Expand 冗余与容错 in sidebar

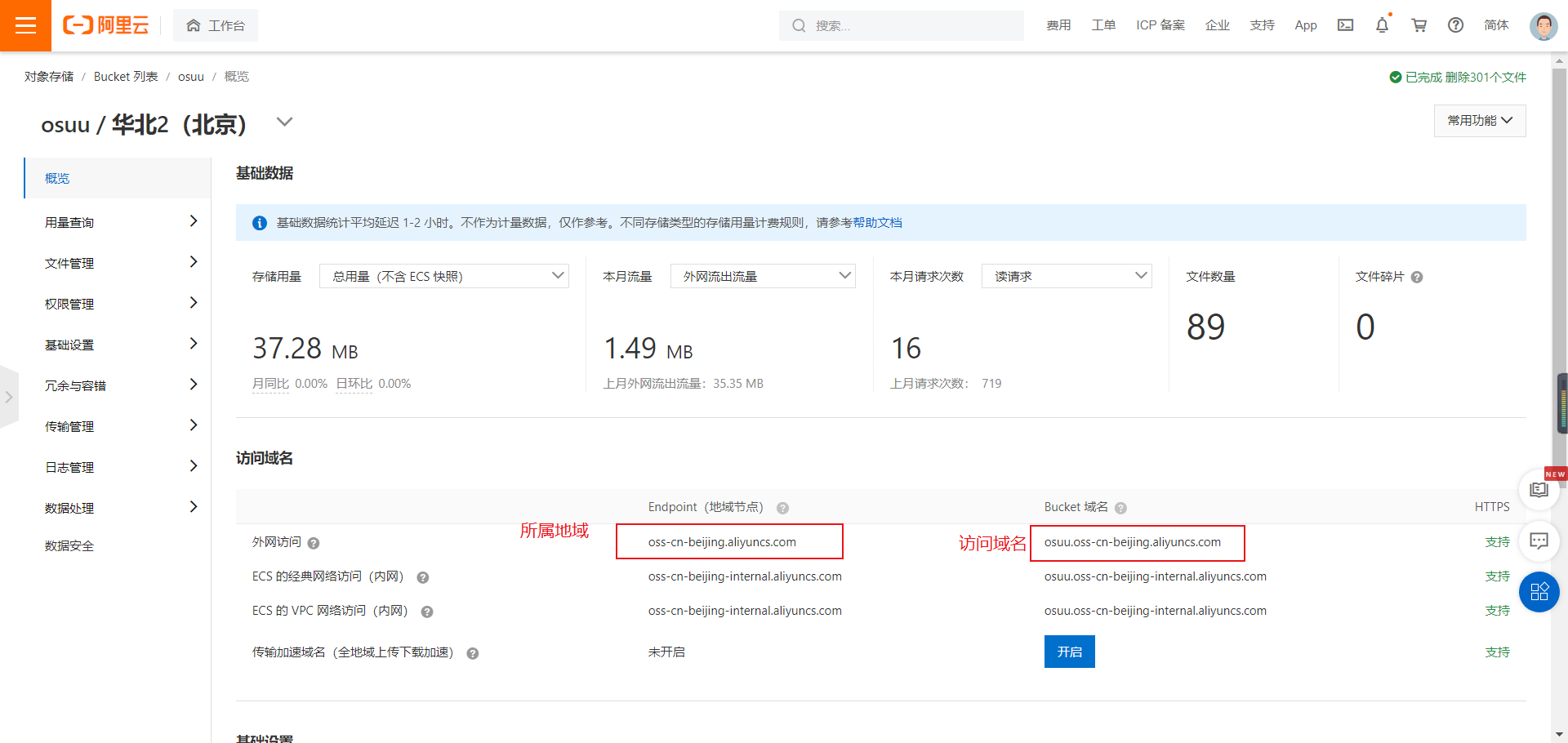click(118, 385)
